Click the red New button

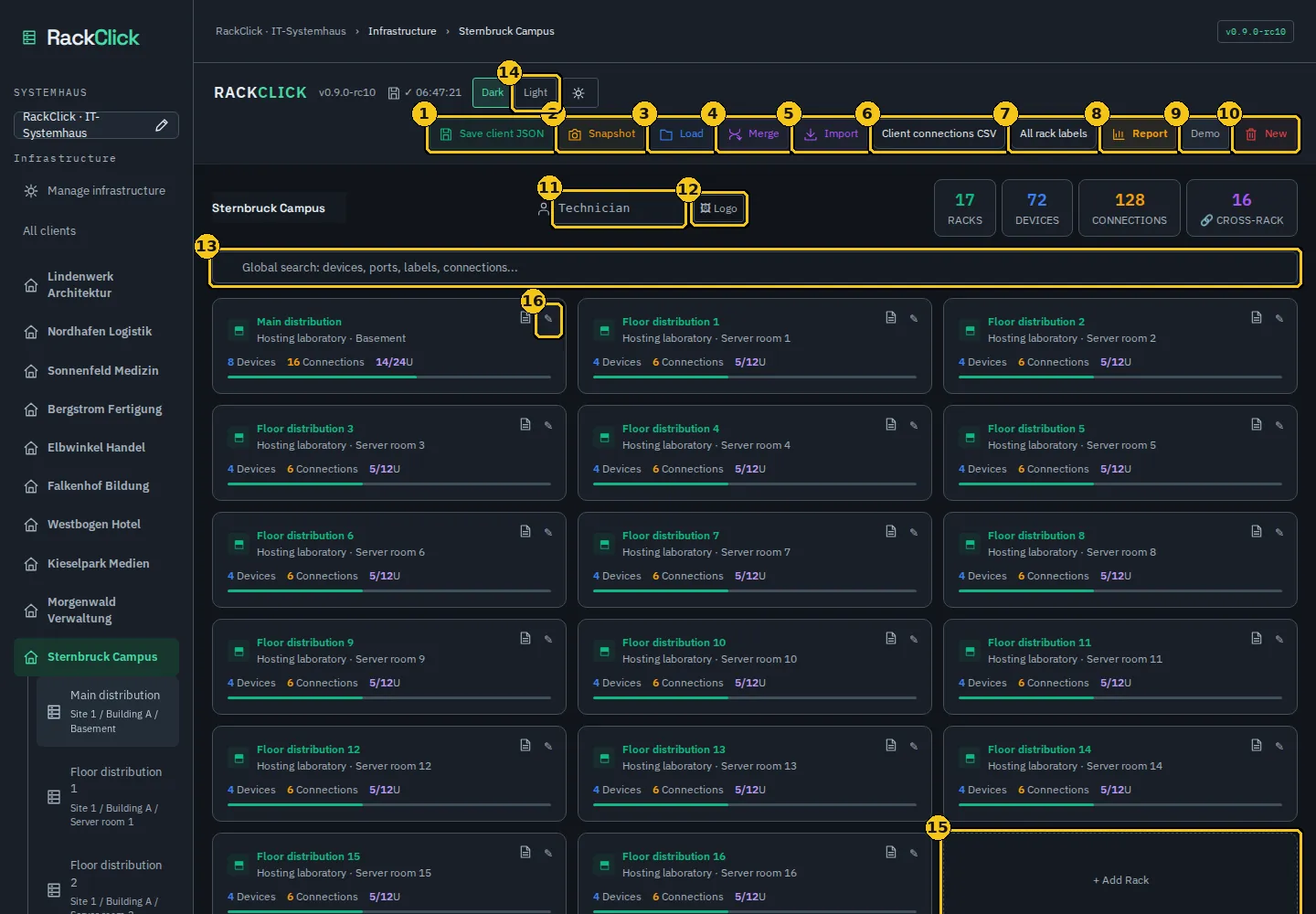pos(1266,134)
